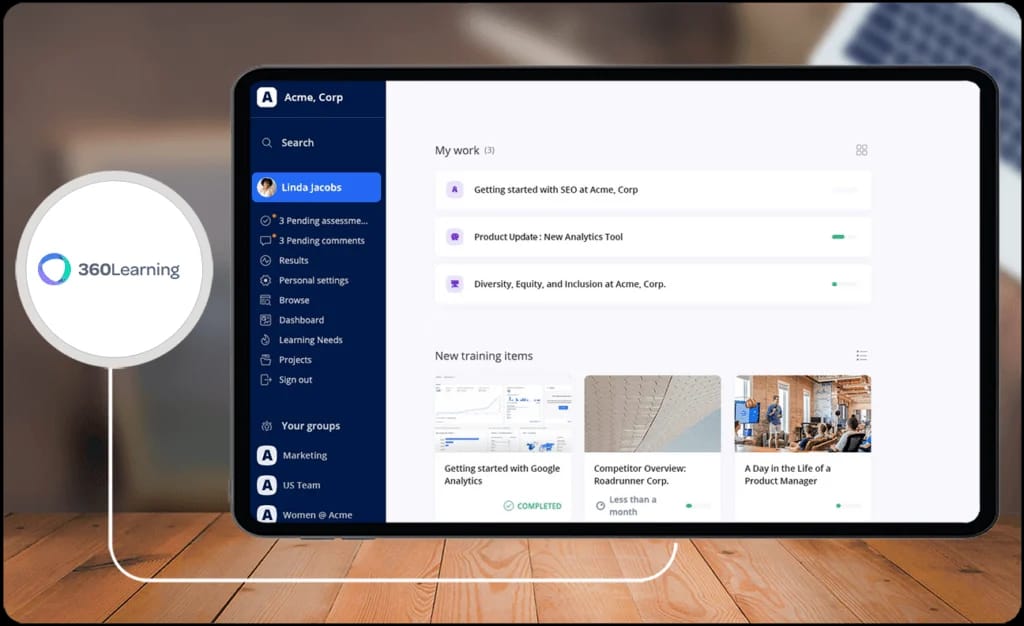Click the Marketing group badge icon
This screenshot has height=626, width=1024.
pyautogui.click(x=266, y=455)
